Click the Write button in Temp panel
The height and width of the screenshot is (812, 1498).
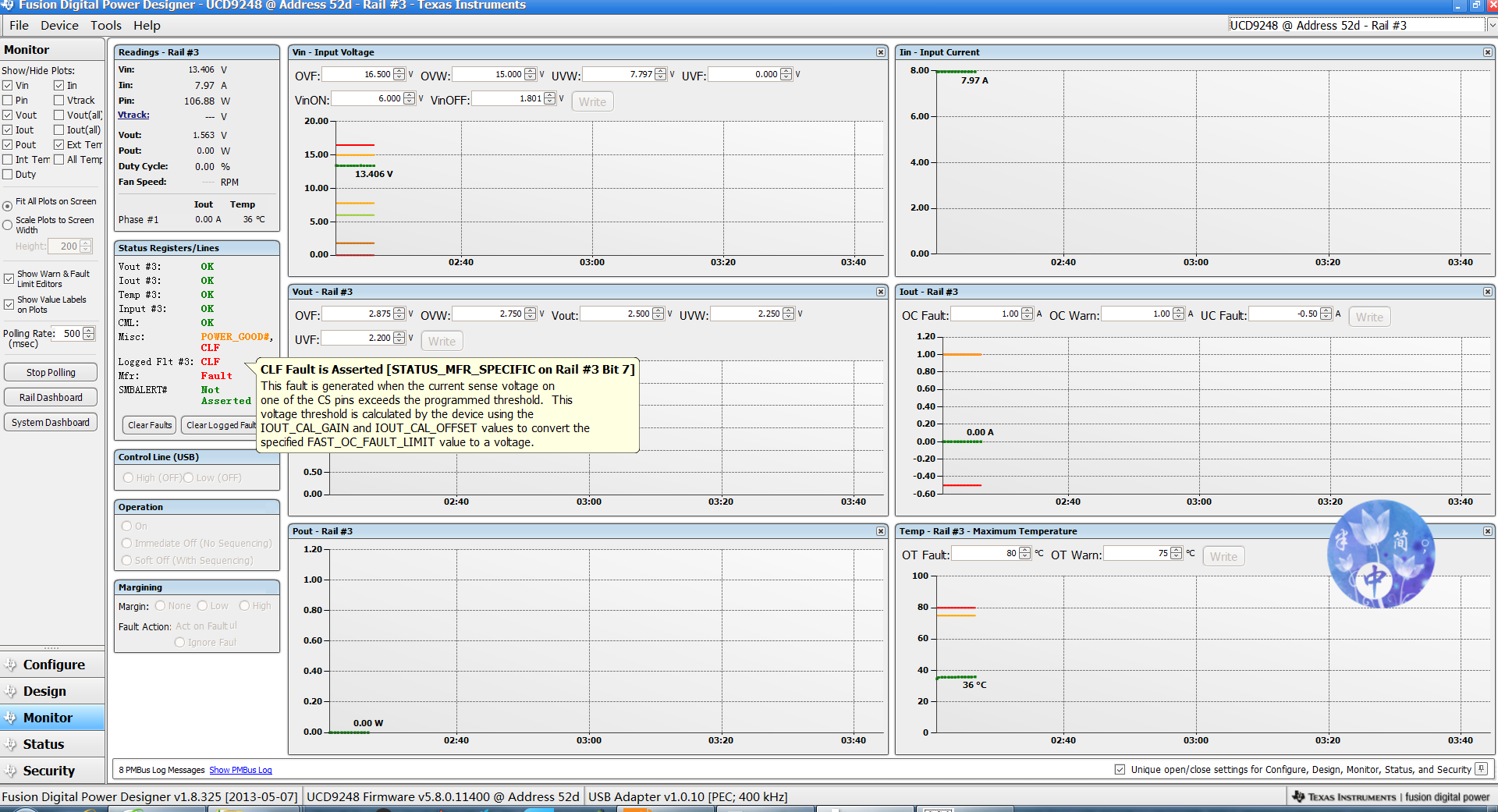(x=1223, y=556)
